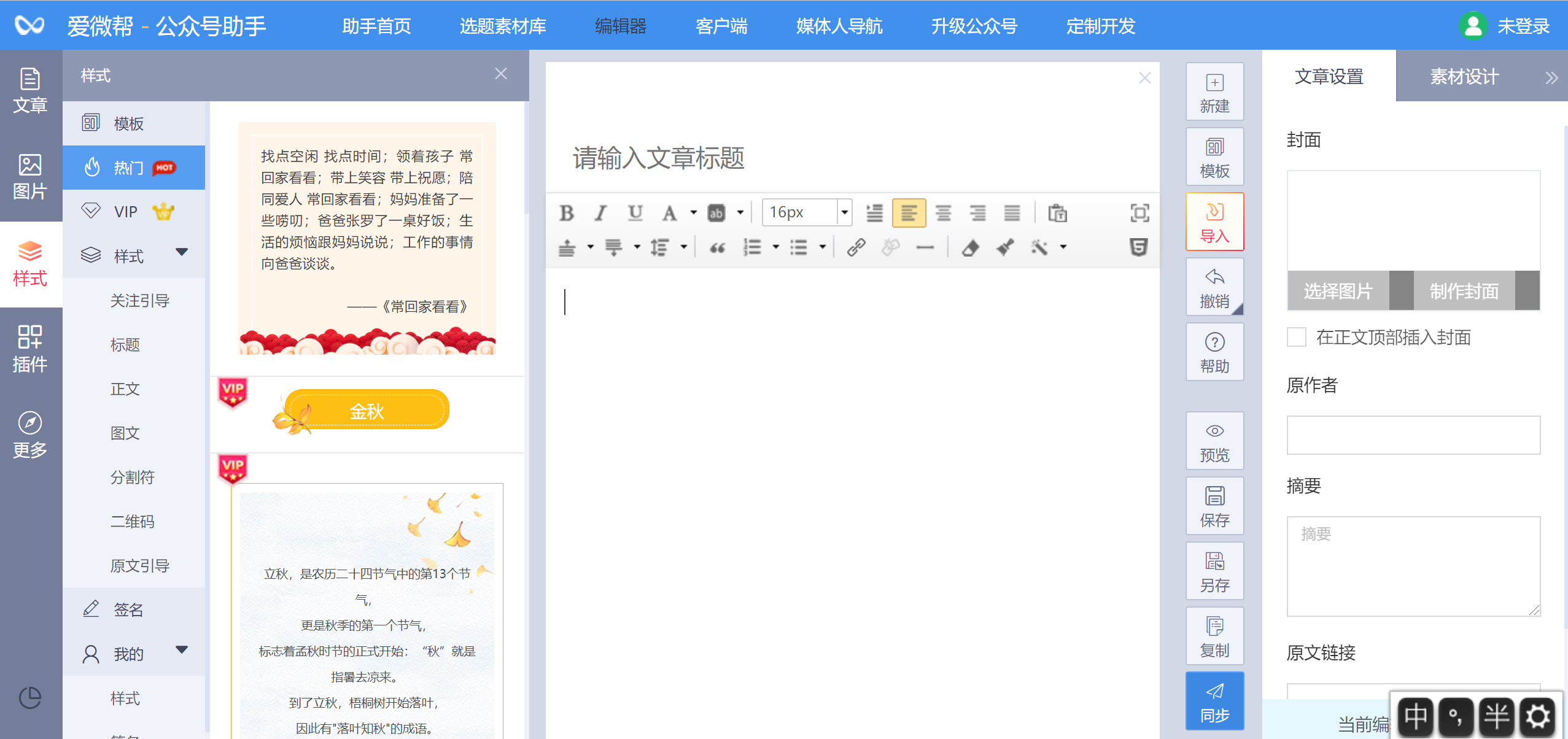Collapse the 样式 category list
This screenshot has height=739, width=1568.
click(182, 252)
